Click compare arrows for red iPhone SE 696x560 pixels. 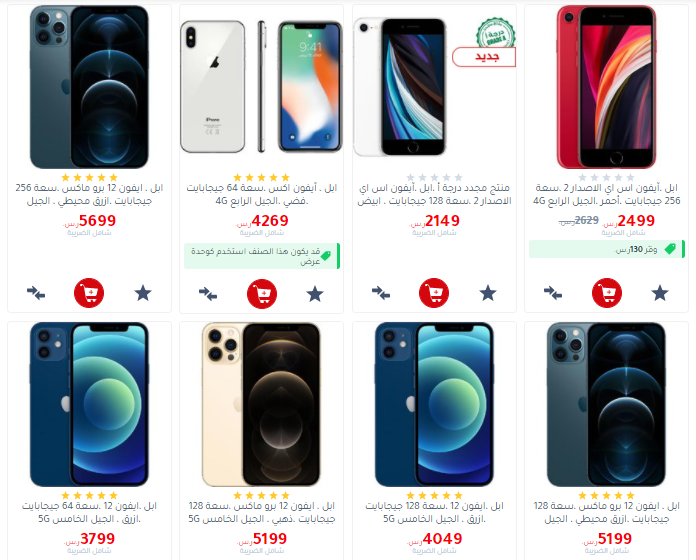point(553,293)
